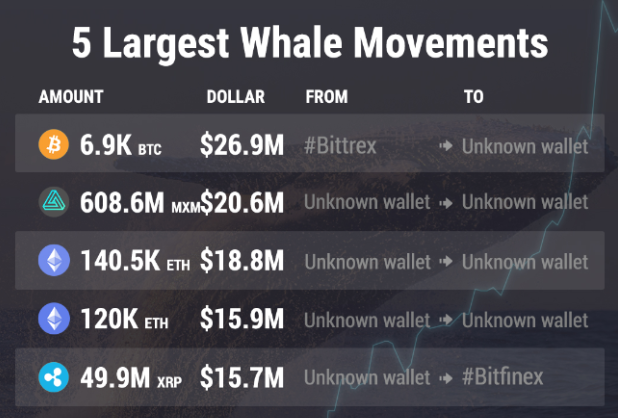The width and height of the screenshot is (618, 418).
Task: Click the arrow icon in the MXM row
Action: (x=446, y=203)
